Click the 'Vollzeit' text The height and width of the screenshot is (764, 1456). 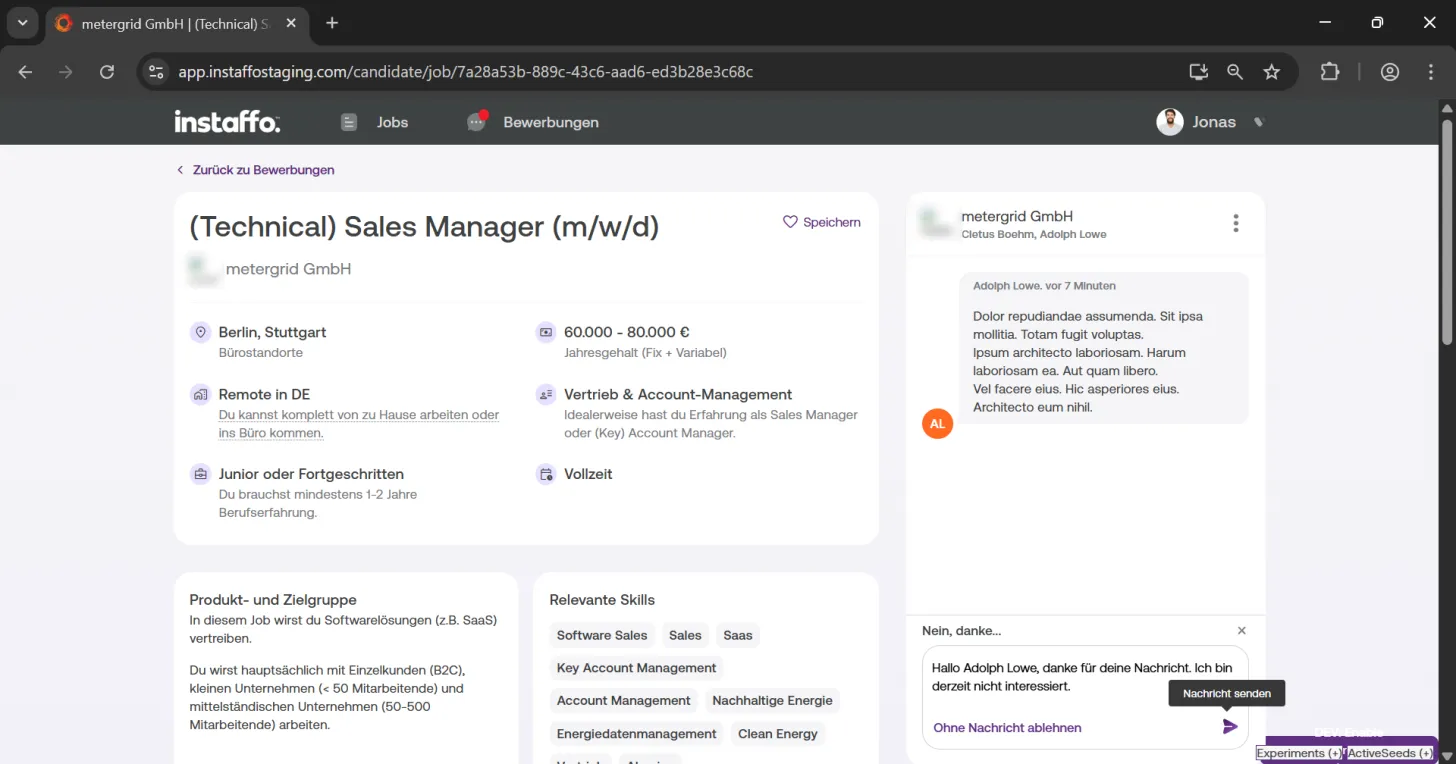pos(588,474)
